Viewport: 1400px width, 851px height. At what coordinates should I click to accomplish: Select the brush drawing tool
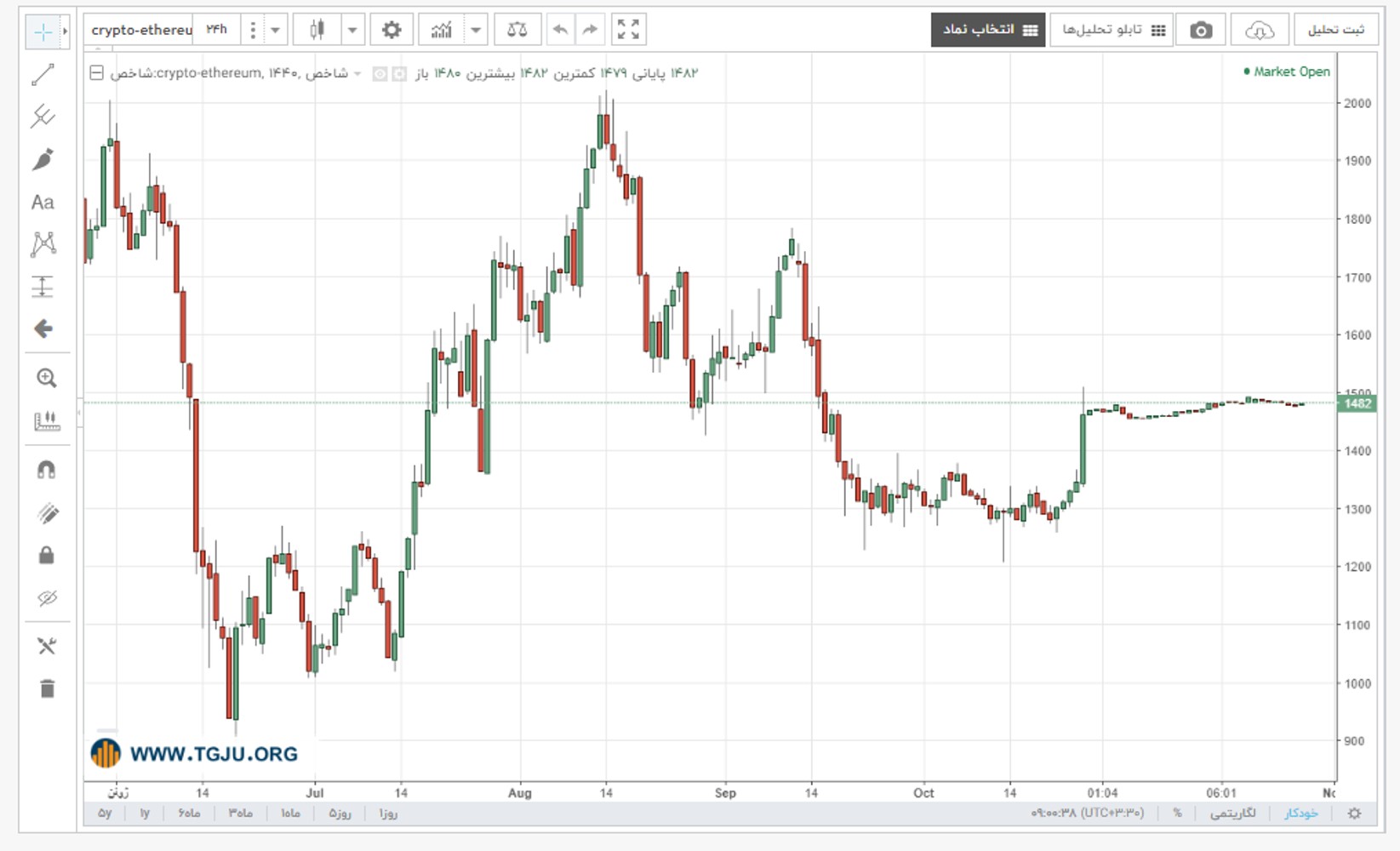(43, 159)
